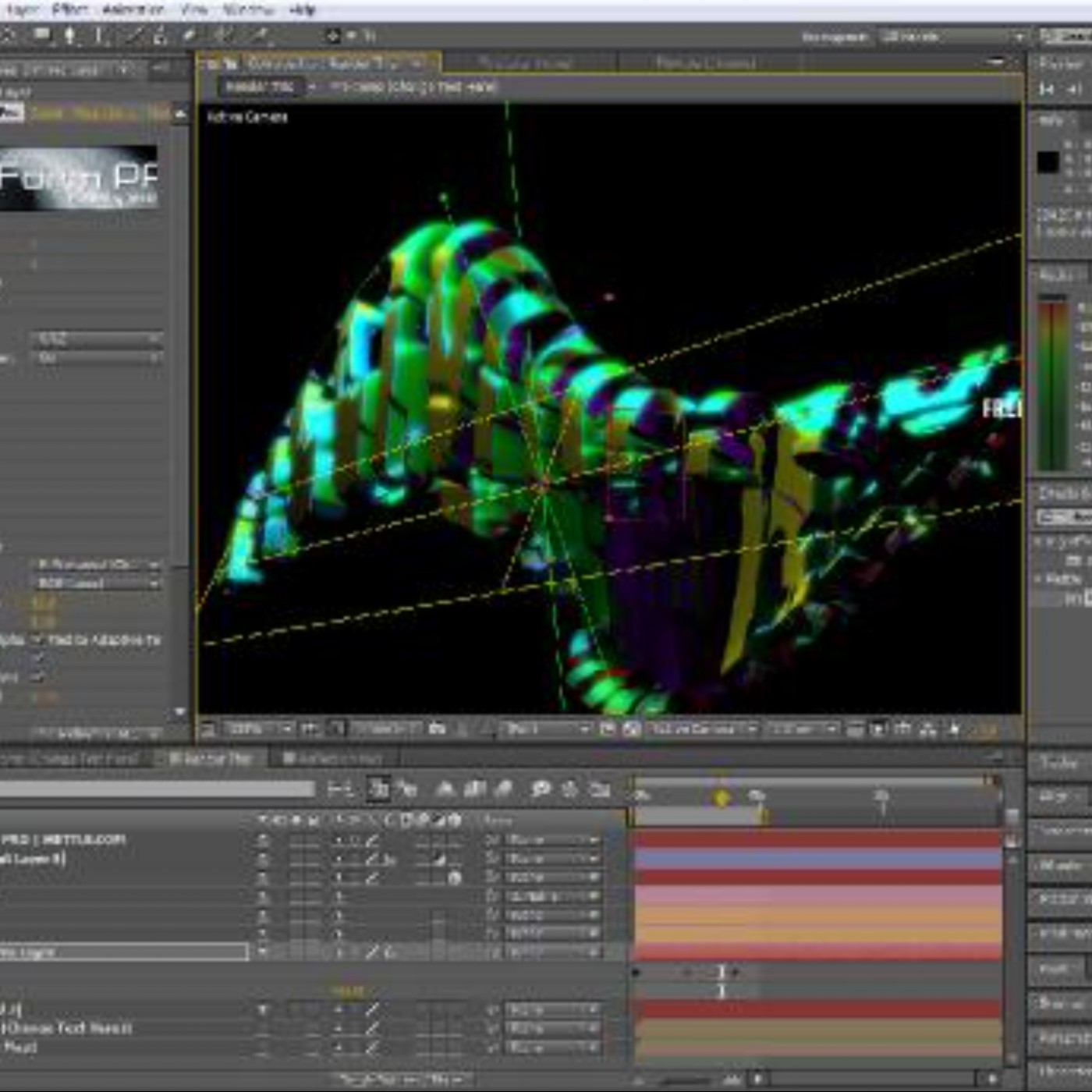Open blend mode dropdown for METTLE.COM layer
Screen dimensions: 1092x1092
552,840
